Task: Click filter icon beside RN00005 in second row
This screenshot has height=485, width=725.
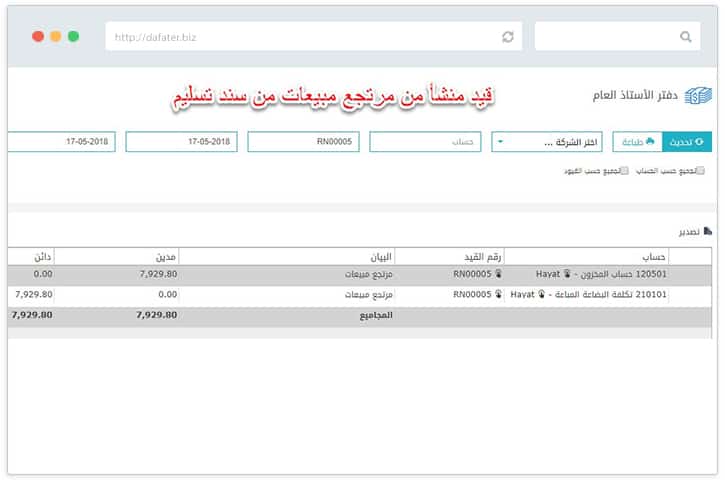Action: coord(499,295)
